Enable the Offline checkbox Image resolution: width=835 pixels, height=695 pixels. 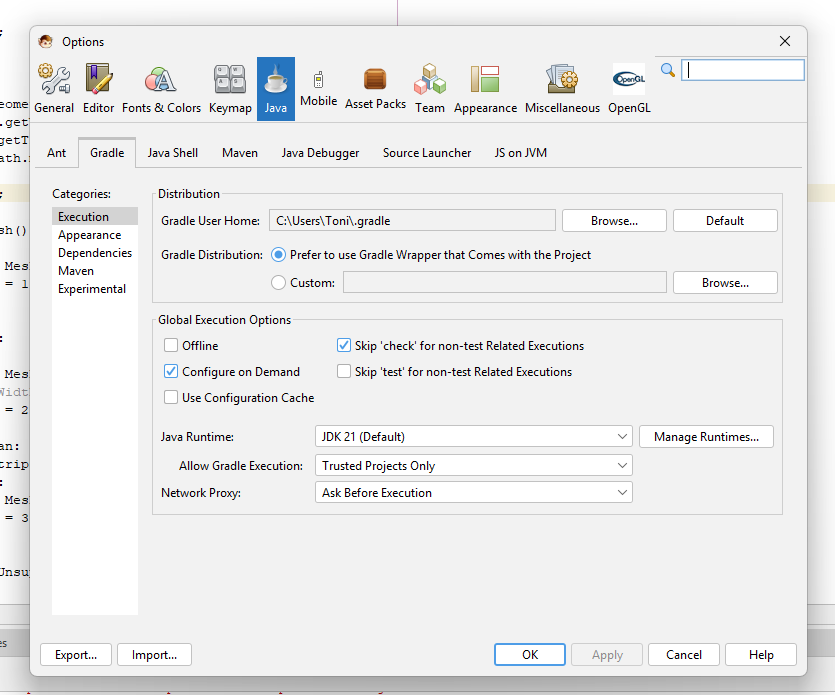coord(171,346)
